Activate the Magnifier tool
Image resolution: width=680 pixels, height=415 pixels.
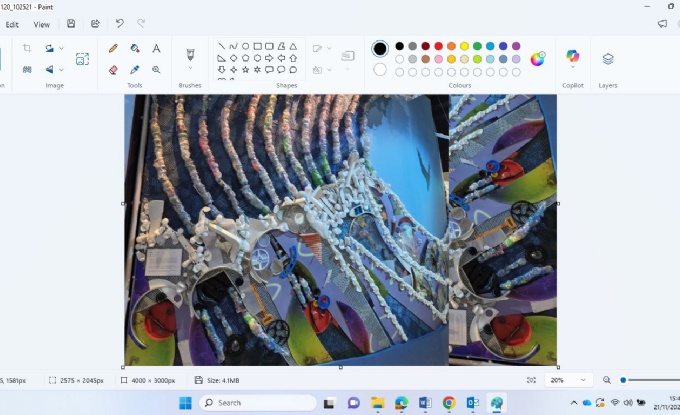click(x=157, y=70)
